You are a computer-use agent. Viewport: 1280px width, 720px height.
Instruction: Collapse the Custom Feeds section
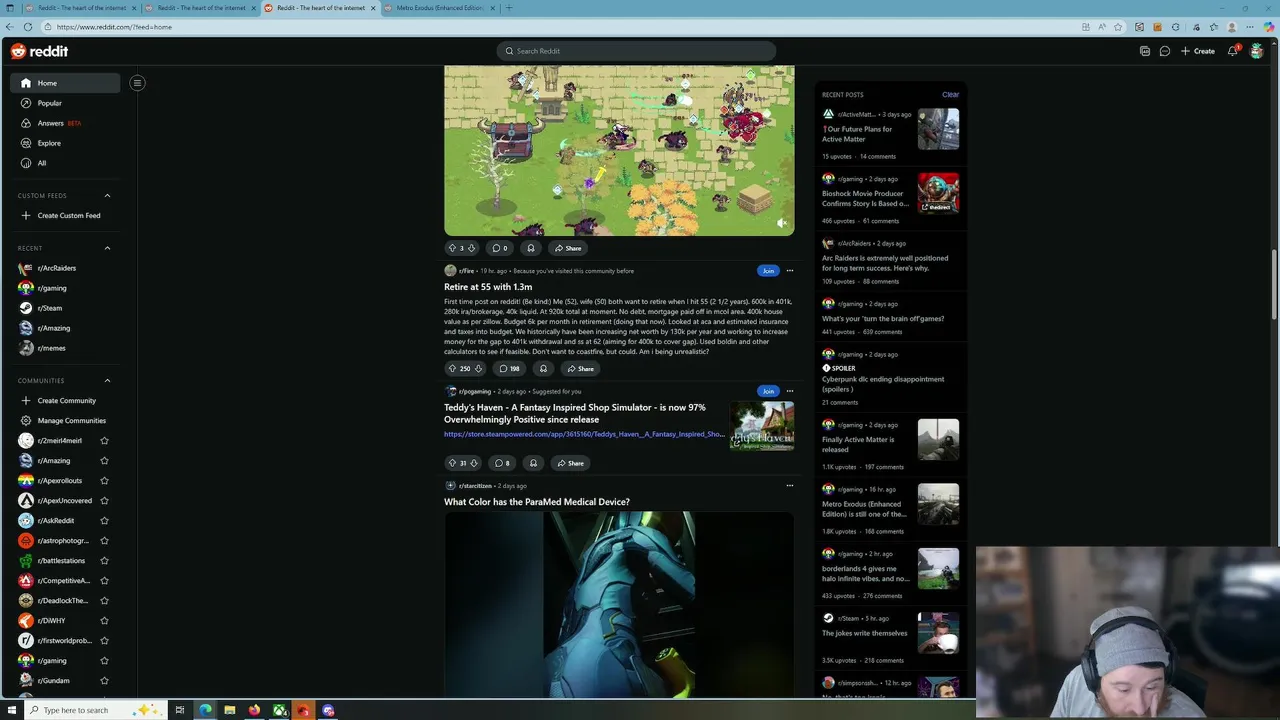[107, 196]
